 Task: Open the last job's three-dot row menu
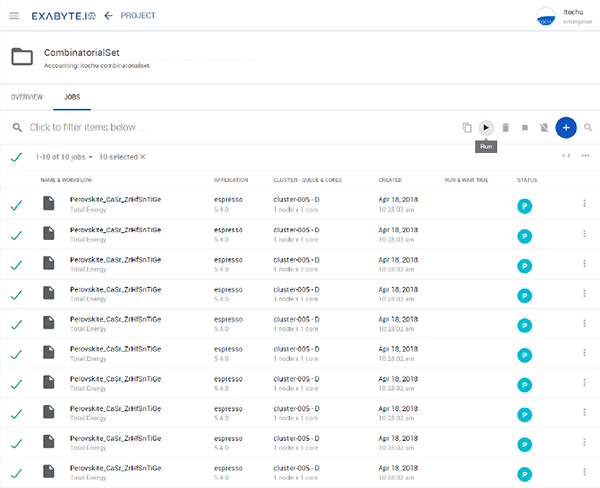pos(584,472)
